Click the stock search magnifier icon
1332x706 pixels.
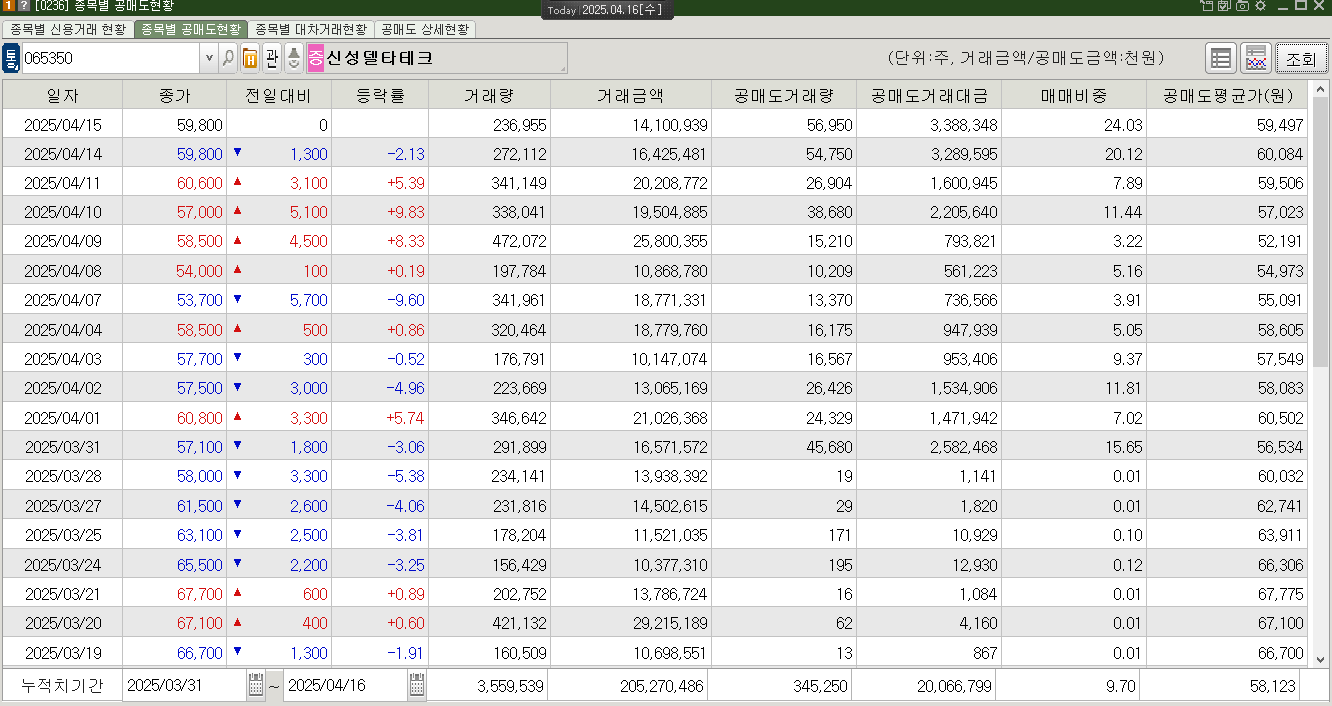[x=228, y=58]
